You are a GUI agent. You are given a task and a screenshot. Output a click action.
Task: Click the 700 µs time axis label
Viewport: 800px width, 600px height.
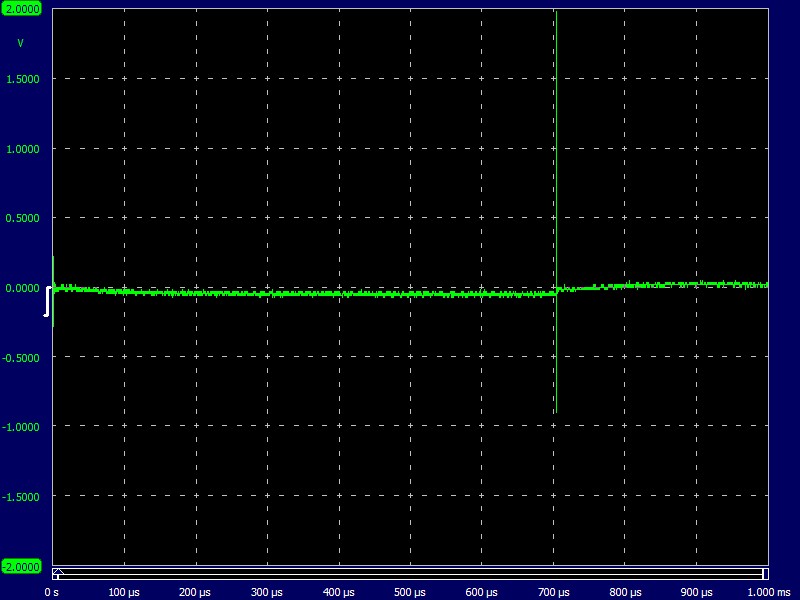[554, 592]
